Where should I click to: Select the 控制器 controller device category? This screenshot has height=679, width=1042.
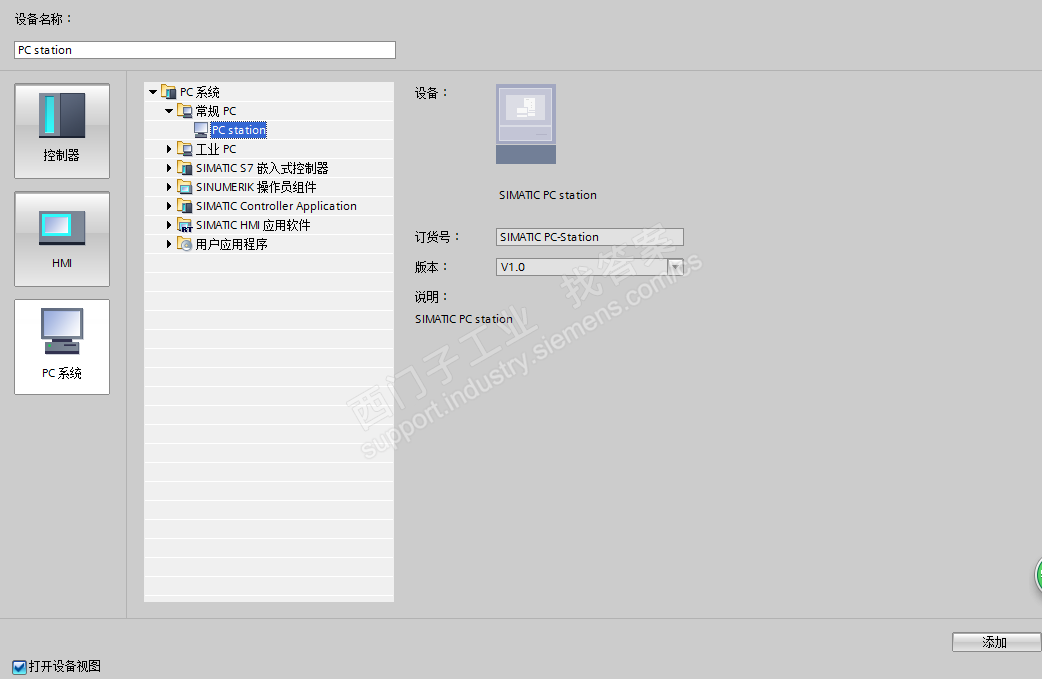[x=62, y=131]
